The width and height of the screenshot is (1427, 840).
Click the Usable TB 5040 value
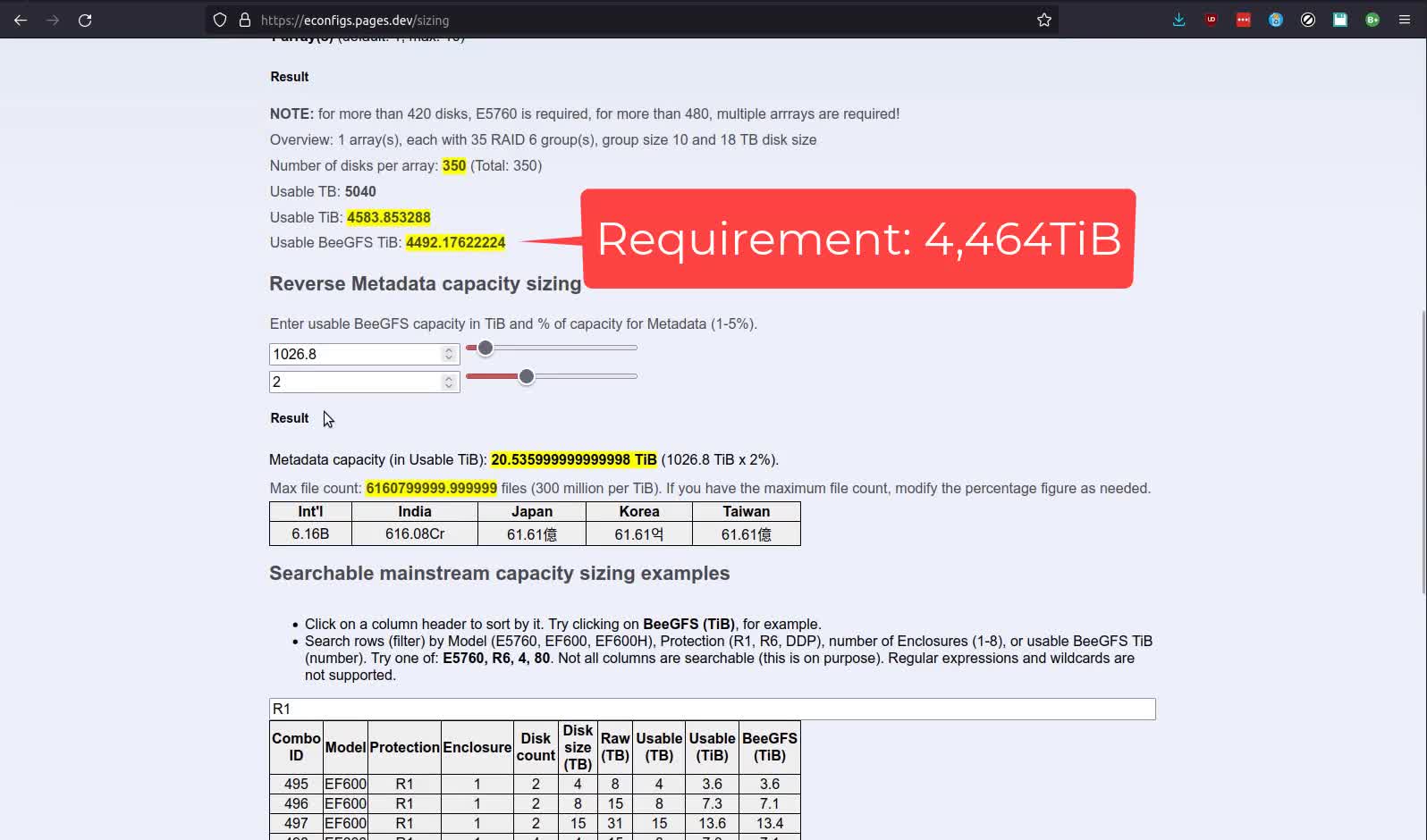(360, 191)
